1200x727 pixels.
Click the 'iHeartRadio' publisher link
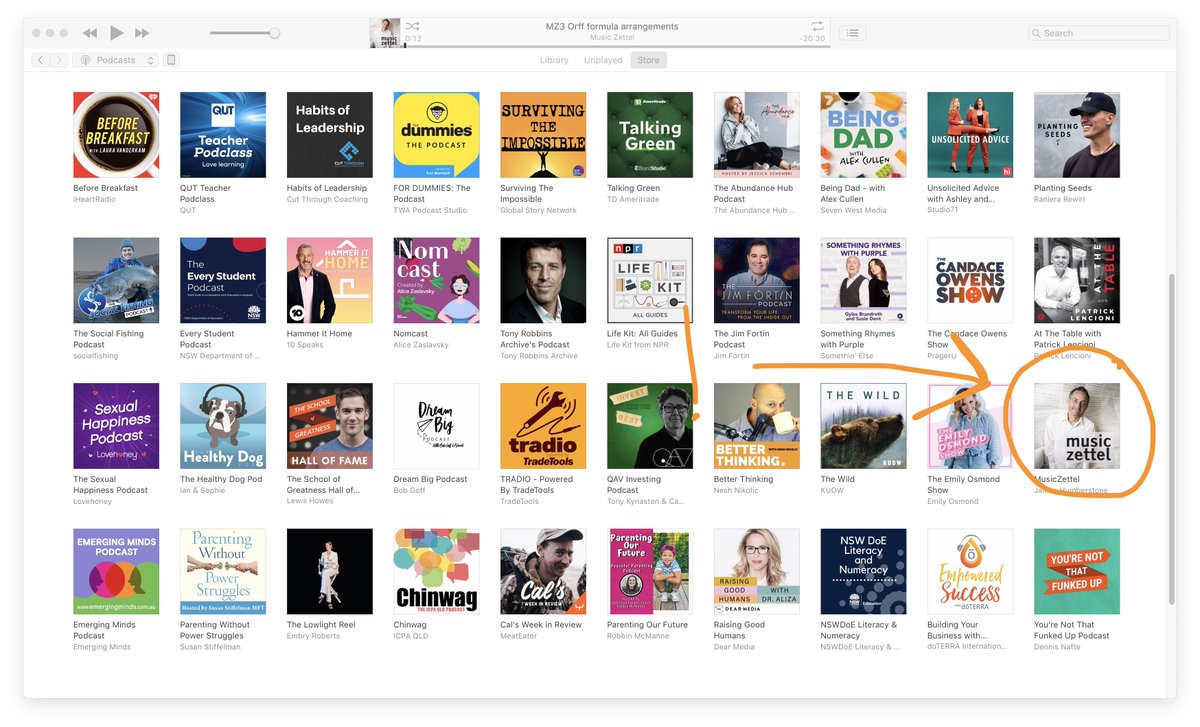(x=94, y=199)
